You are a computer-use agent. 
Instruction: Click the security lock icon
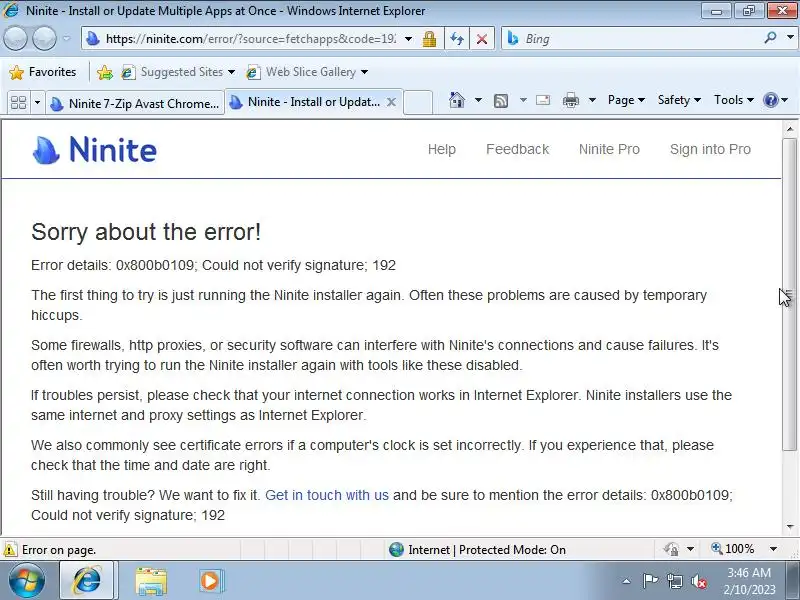(x=429, y=39)
